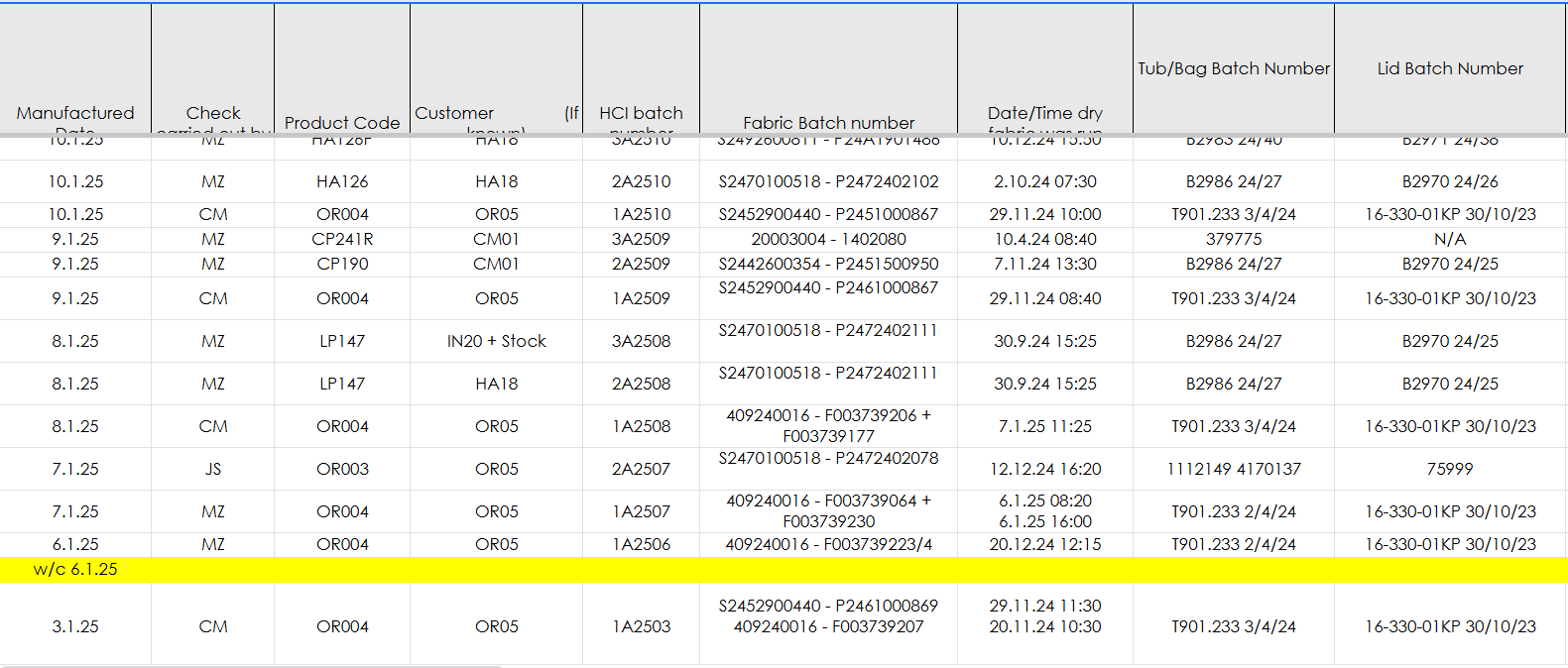Click the 379775 tub batch cell
1568x668 pixels.
coord(1234,239)
